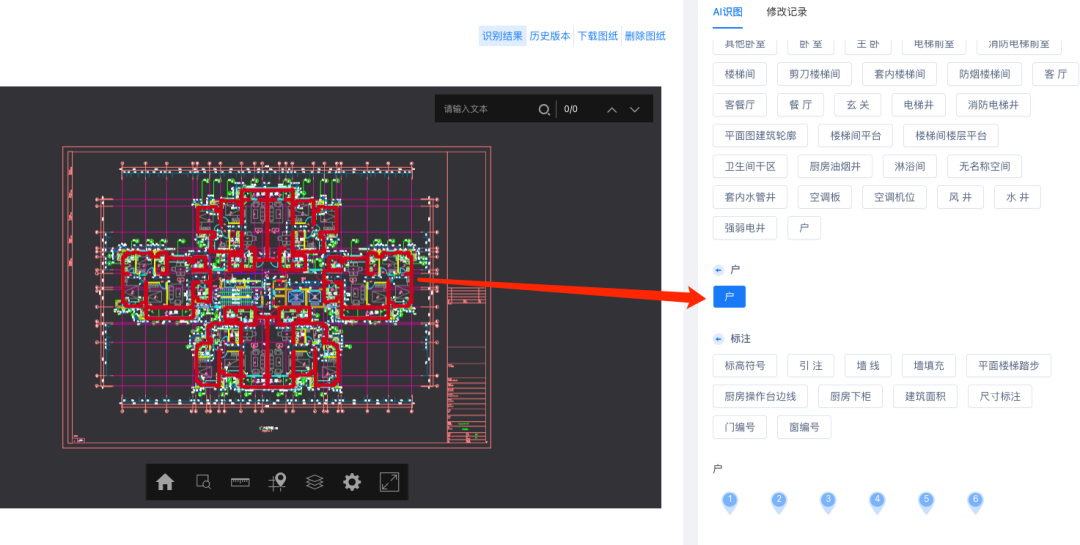The width and height of the screenshot is (1080, 545).
Task: Select the 厨房油烟井 tag
Action: (x=835, y=166)
